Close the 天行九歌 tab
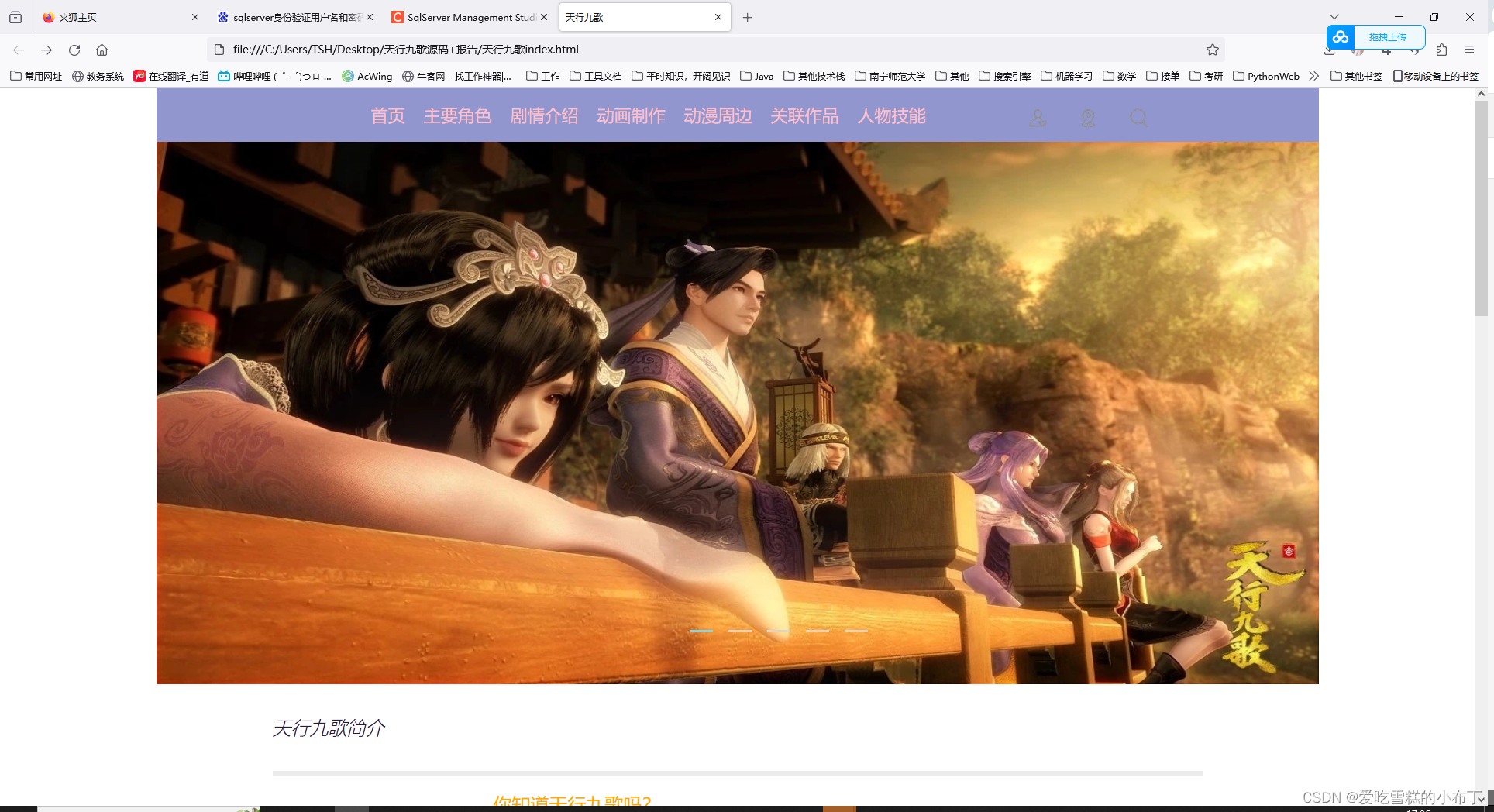The width and height of the screenshot is (1494, 812). click(718, 17)
